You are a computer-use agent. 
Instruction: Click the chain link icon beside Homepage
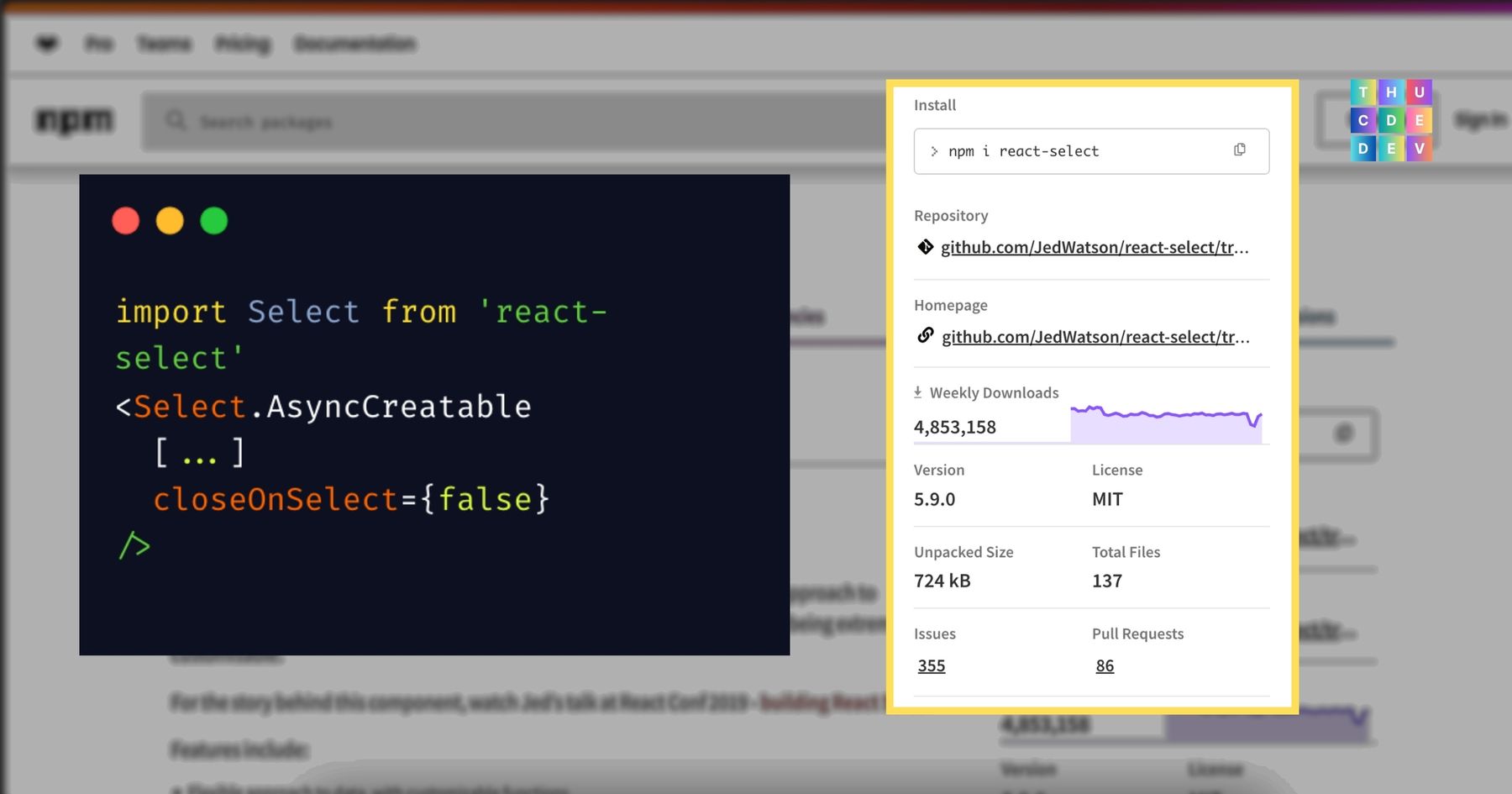pos(925,336)
